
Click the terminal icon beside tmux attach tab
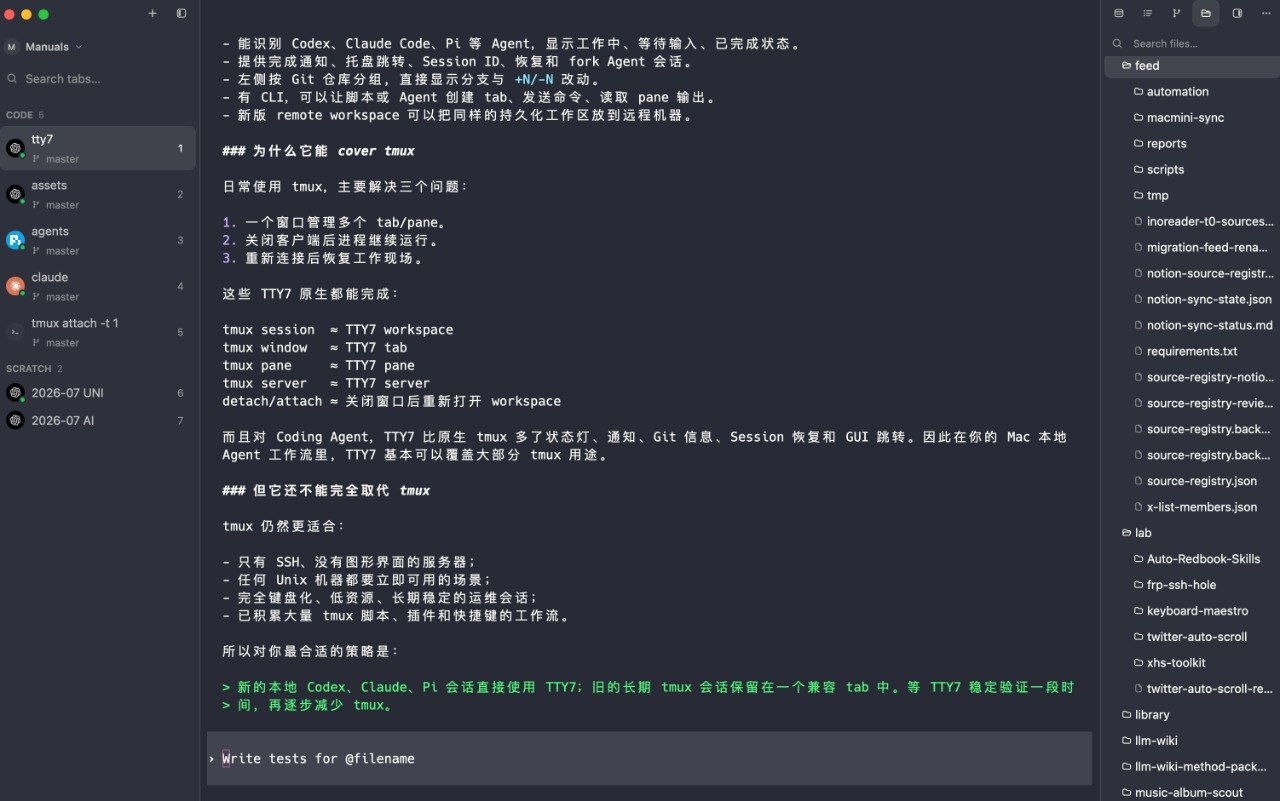tap(15, 332)
